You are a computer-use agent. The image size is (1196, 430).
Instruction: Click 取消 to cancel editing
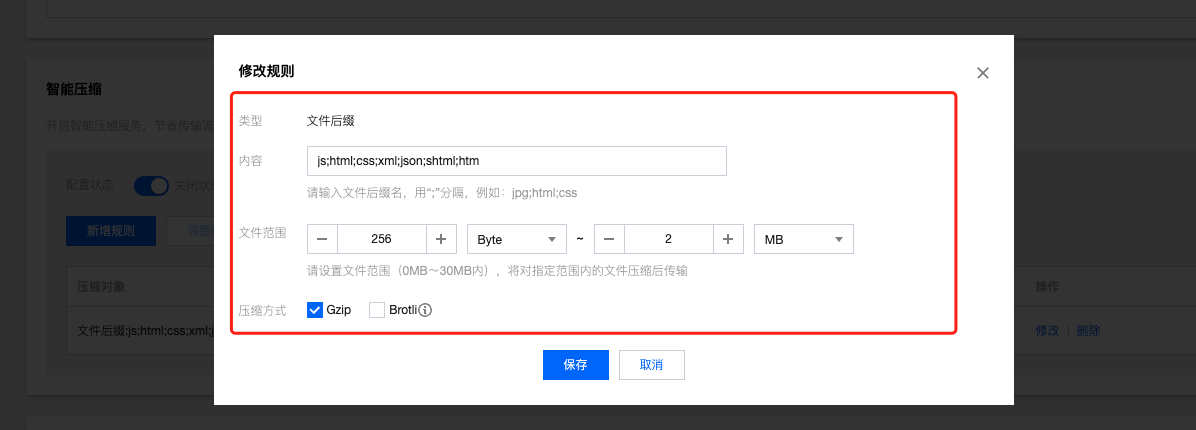pos(651,365)
